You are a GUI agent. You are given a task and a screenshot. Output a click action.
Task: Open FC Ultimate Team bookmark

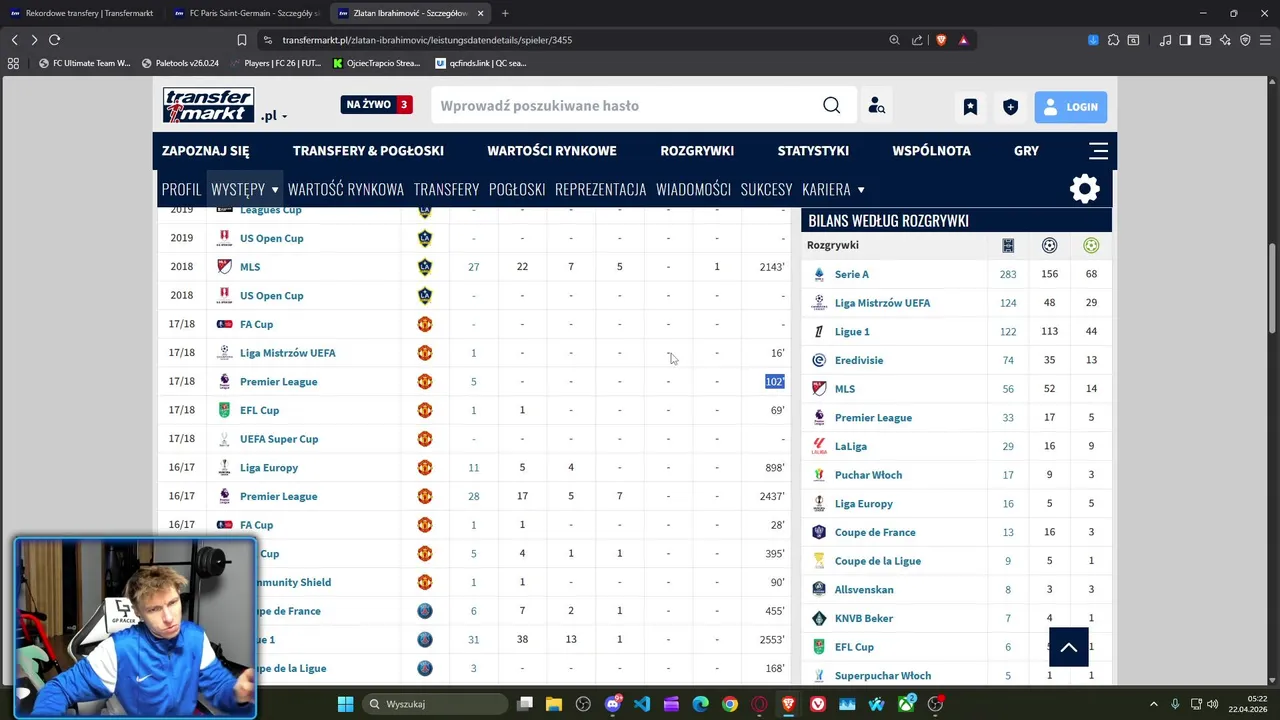83,63
